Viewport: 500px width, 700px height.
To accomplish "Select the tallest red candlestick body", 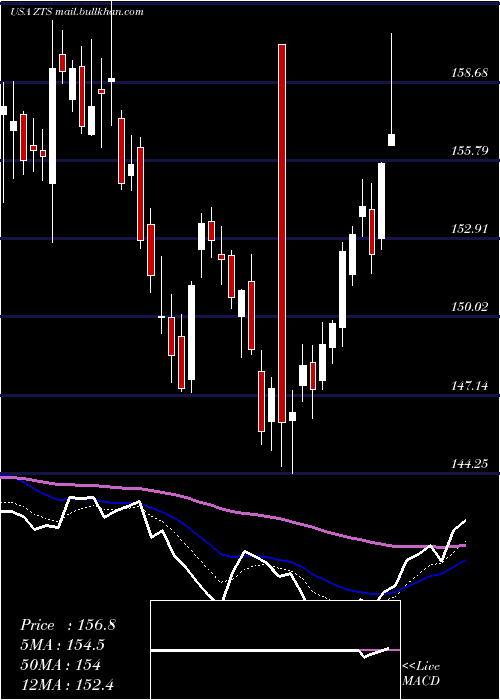I will click(x=282, y=233).
